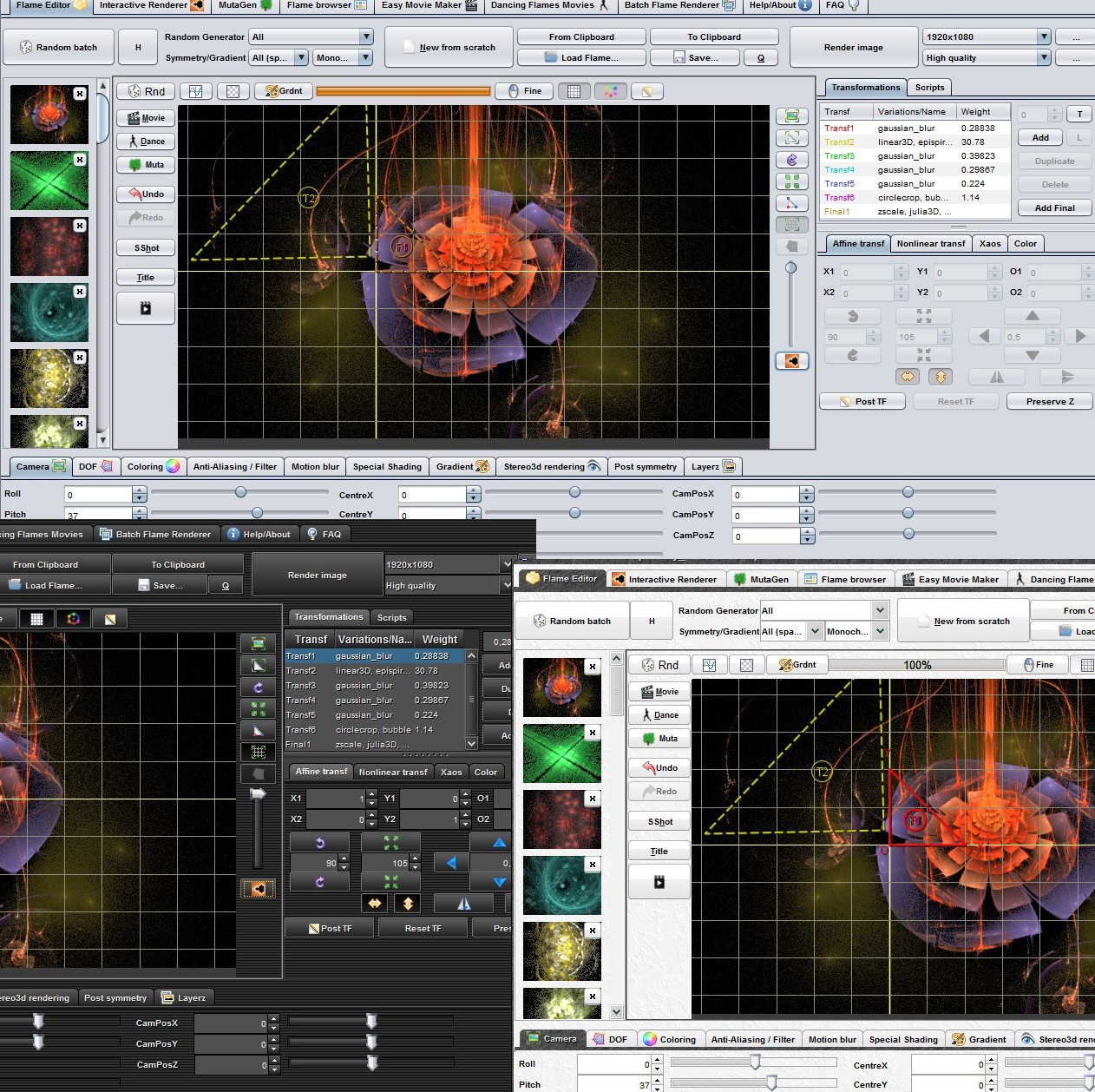Open High quality dropdown in dark-themed window
This screenshot has height=1092, width=1095.
(506, 586)
